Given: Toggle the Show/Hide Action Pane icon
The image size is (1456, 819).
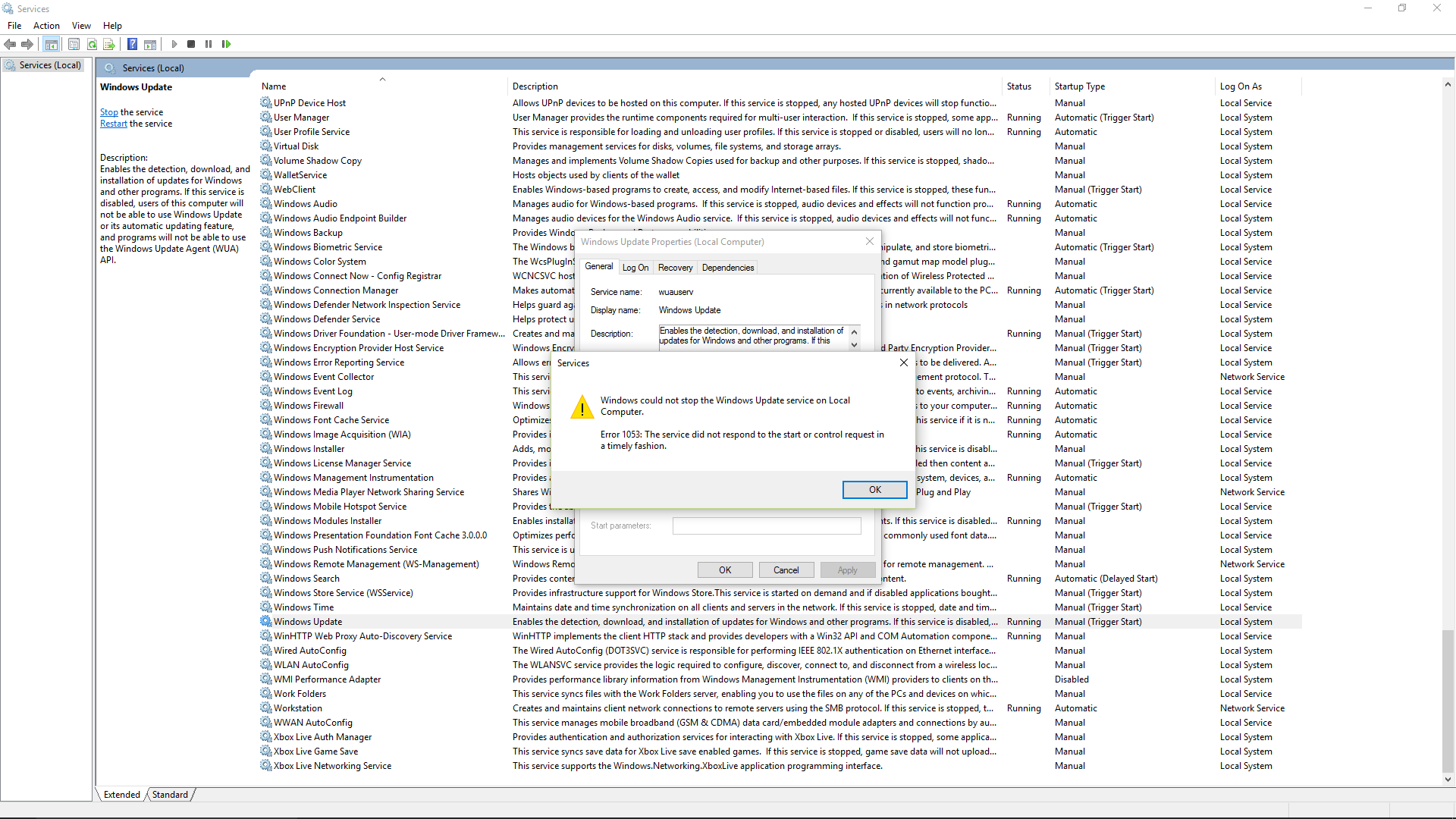Looking at the screenshot, I should pos(150,44).
